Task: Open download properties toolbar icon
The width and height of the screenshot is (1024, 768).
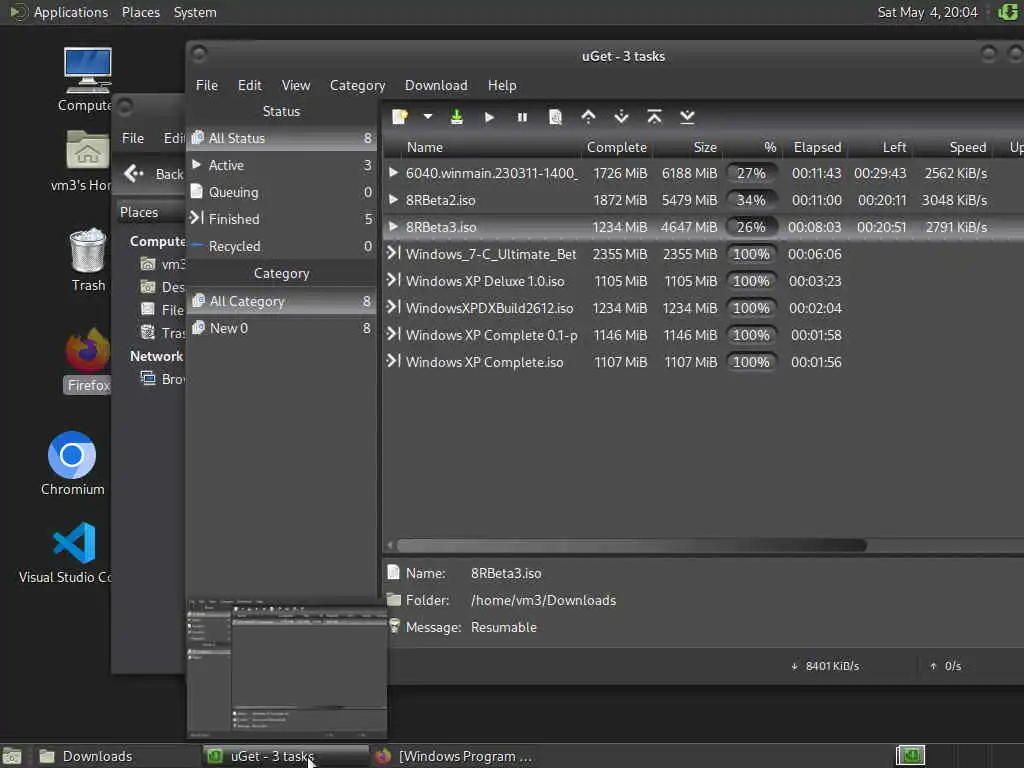Action: pos(555,117)
